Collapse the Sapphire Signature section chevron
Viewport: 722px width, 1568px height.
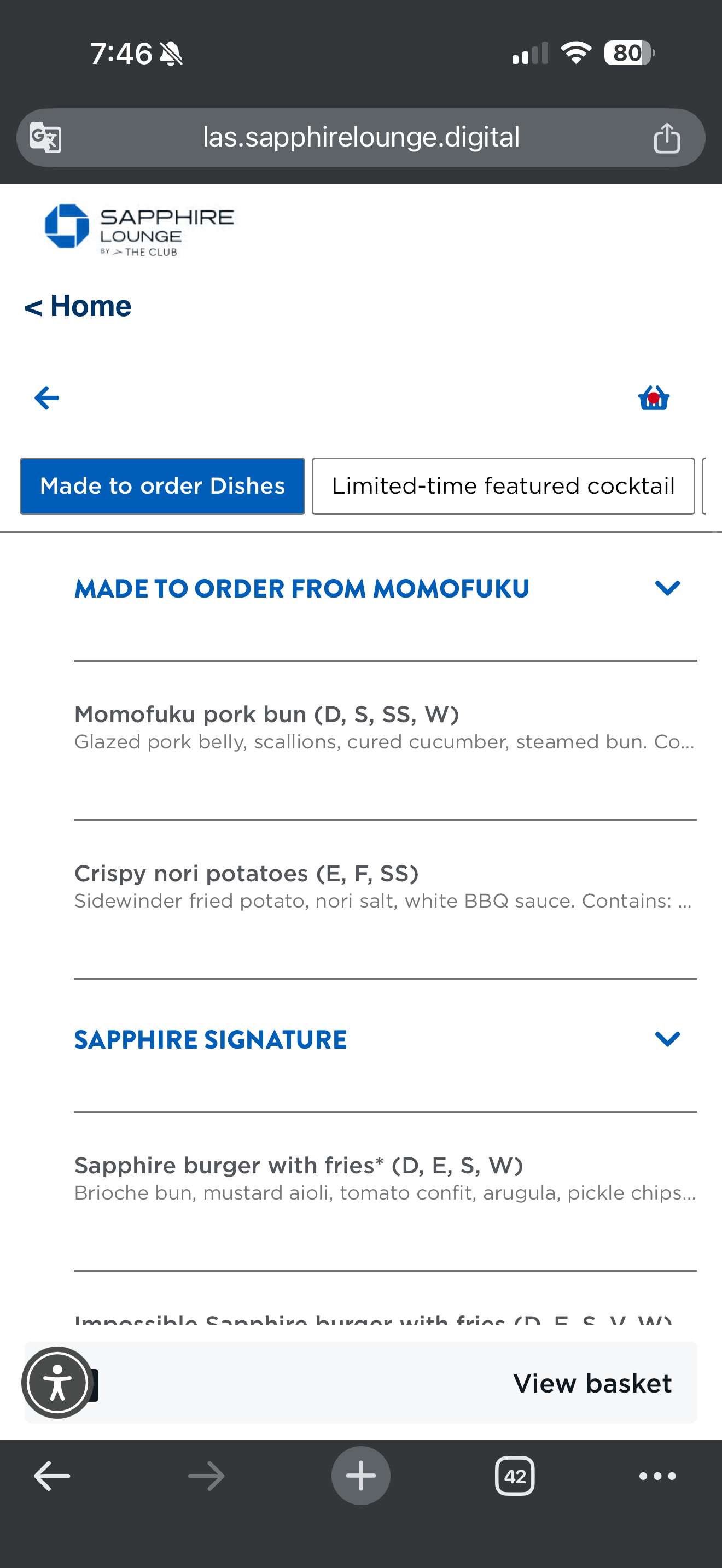coord(667,1039)
